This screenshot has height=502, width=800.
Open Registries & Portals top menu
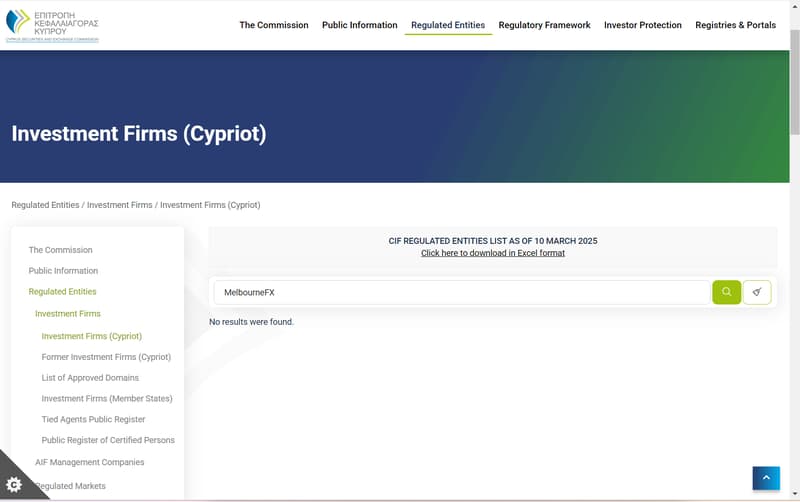point(735,25)
